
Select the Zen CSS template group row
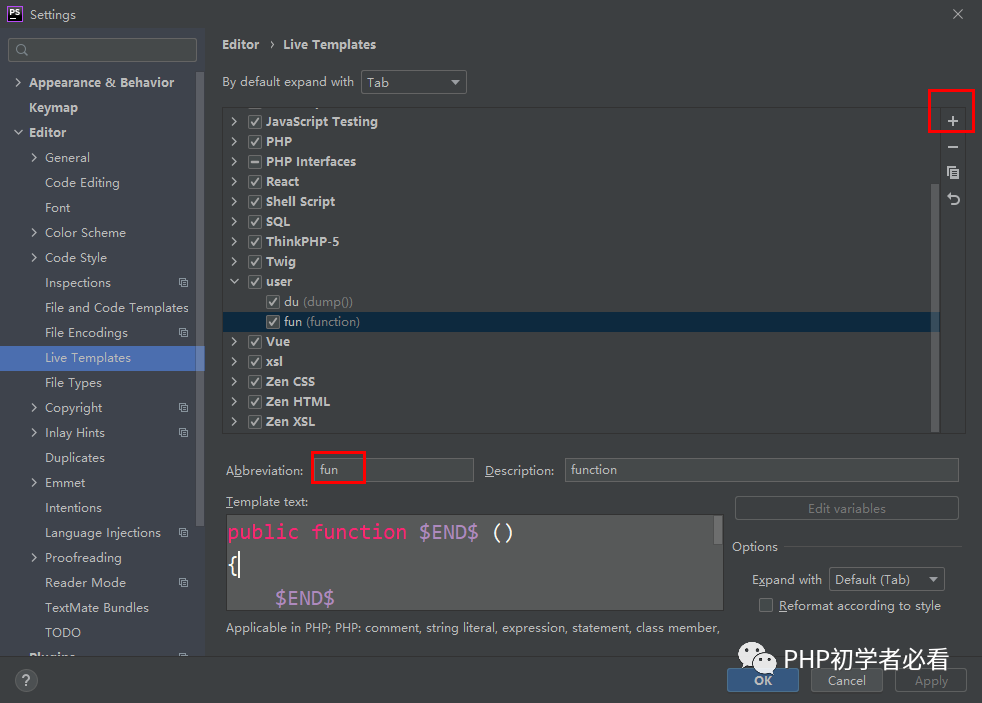(x=581, y=382)
